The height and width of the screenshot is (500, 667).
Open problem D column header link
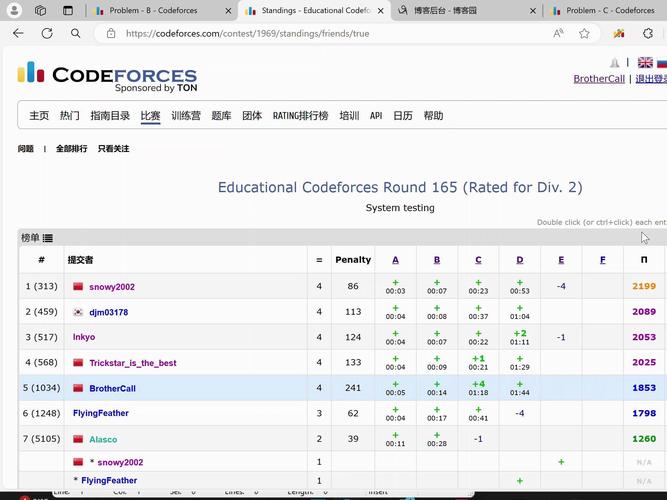[520, 260]
